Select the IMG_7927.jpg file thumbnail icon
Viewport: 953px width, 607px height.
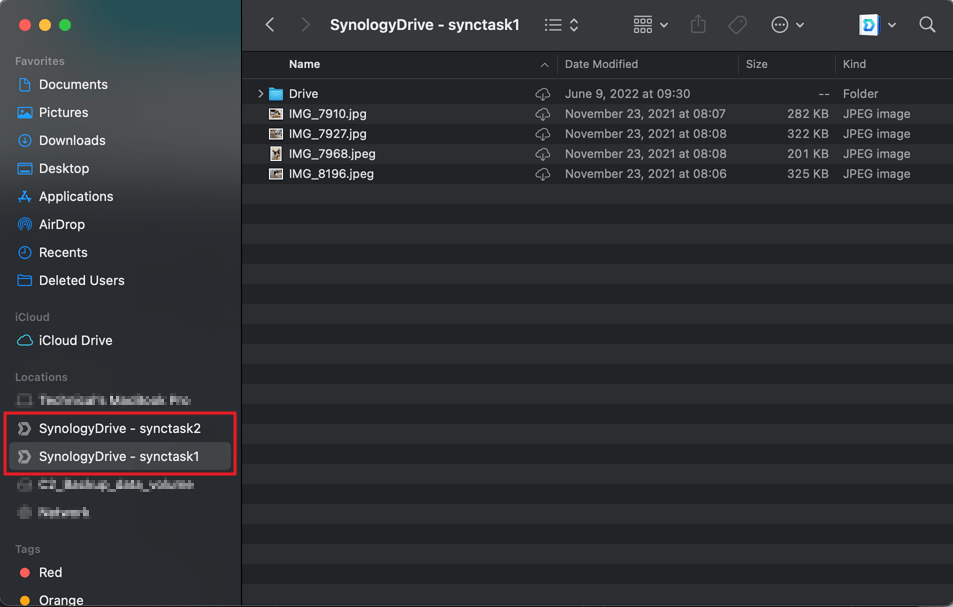tap(276, 134)
